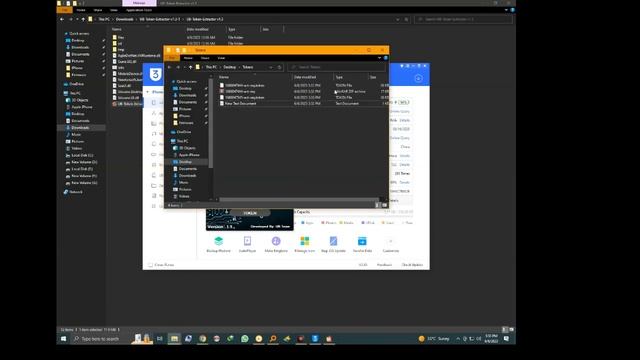Open notification center on taskbar

tap(507, 339)
